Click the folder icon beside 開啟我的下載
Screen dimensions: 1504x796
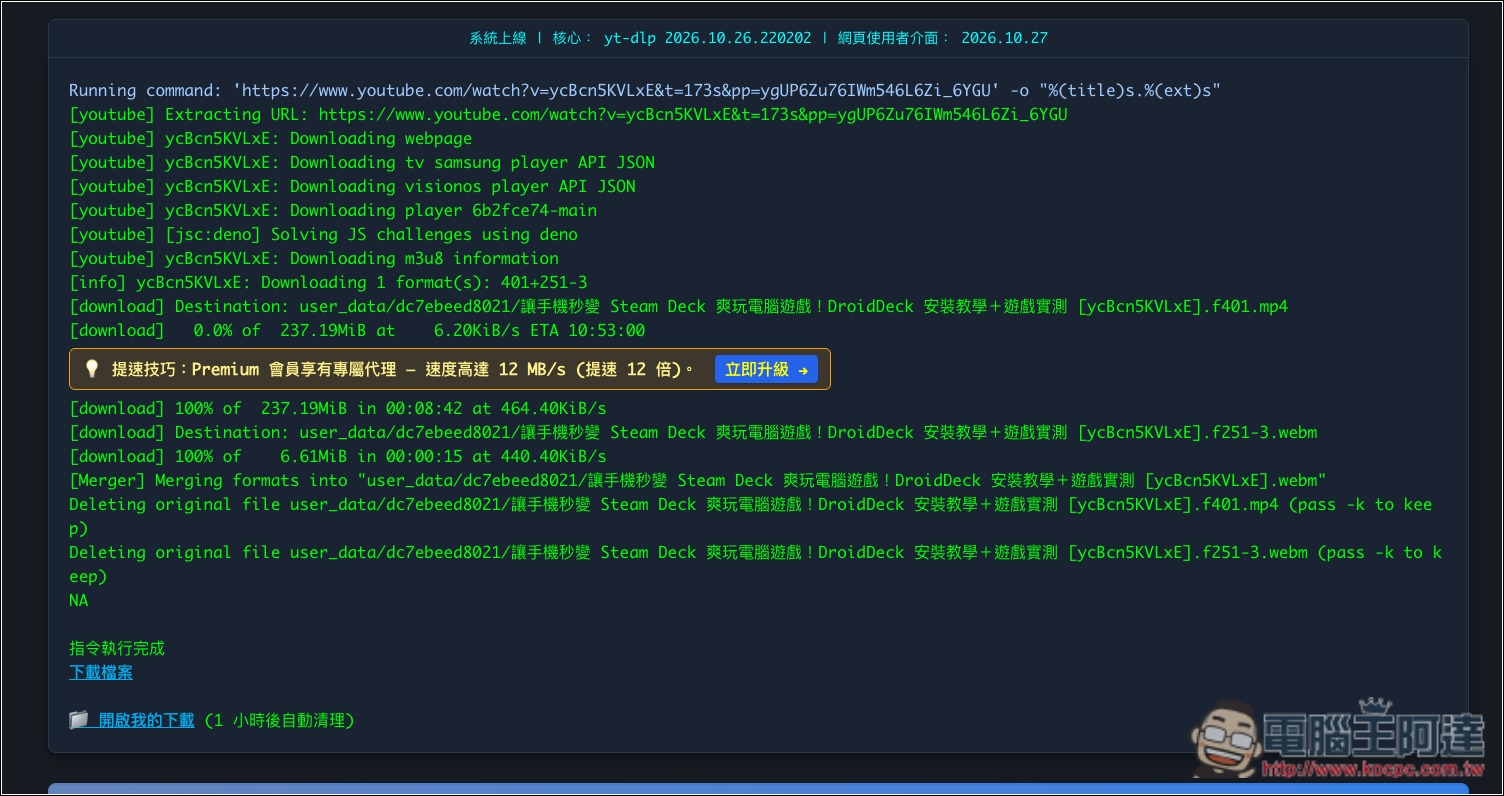tap(79, 720)
